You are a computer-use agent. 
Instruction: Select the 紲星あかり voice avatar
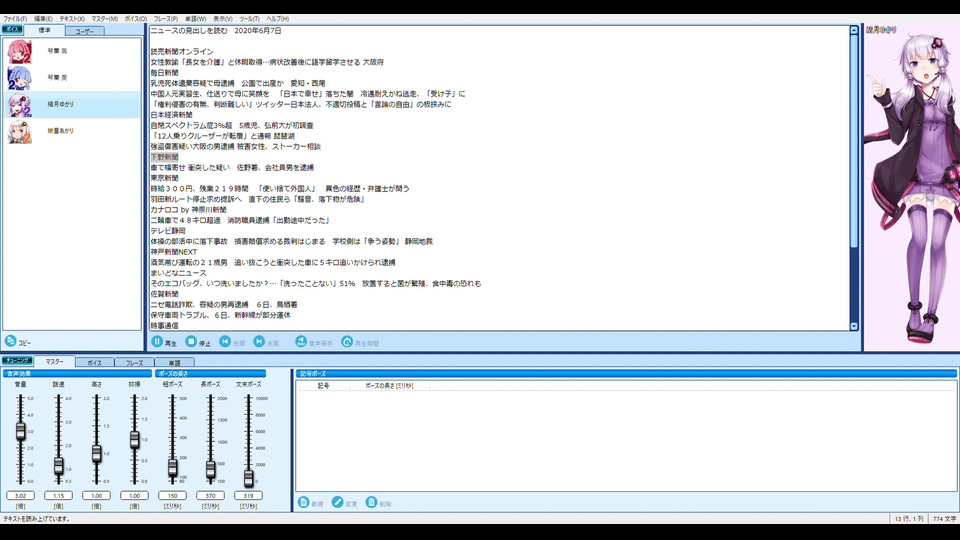click(19, 131)
